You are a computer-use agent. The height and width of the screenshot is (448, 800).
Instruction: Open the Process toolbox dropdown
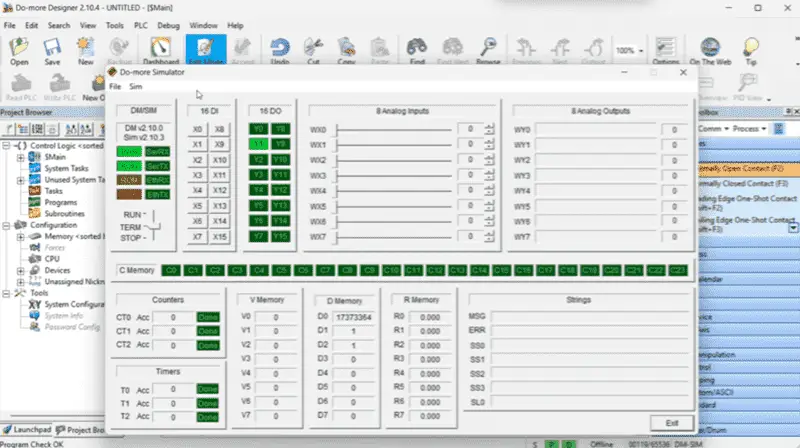pyautogui.click(x=749, y=129)
